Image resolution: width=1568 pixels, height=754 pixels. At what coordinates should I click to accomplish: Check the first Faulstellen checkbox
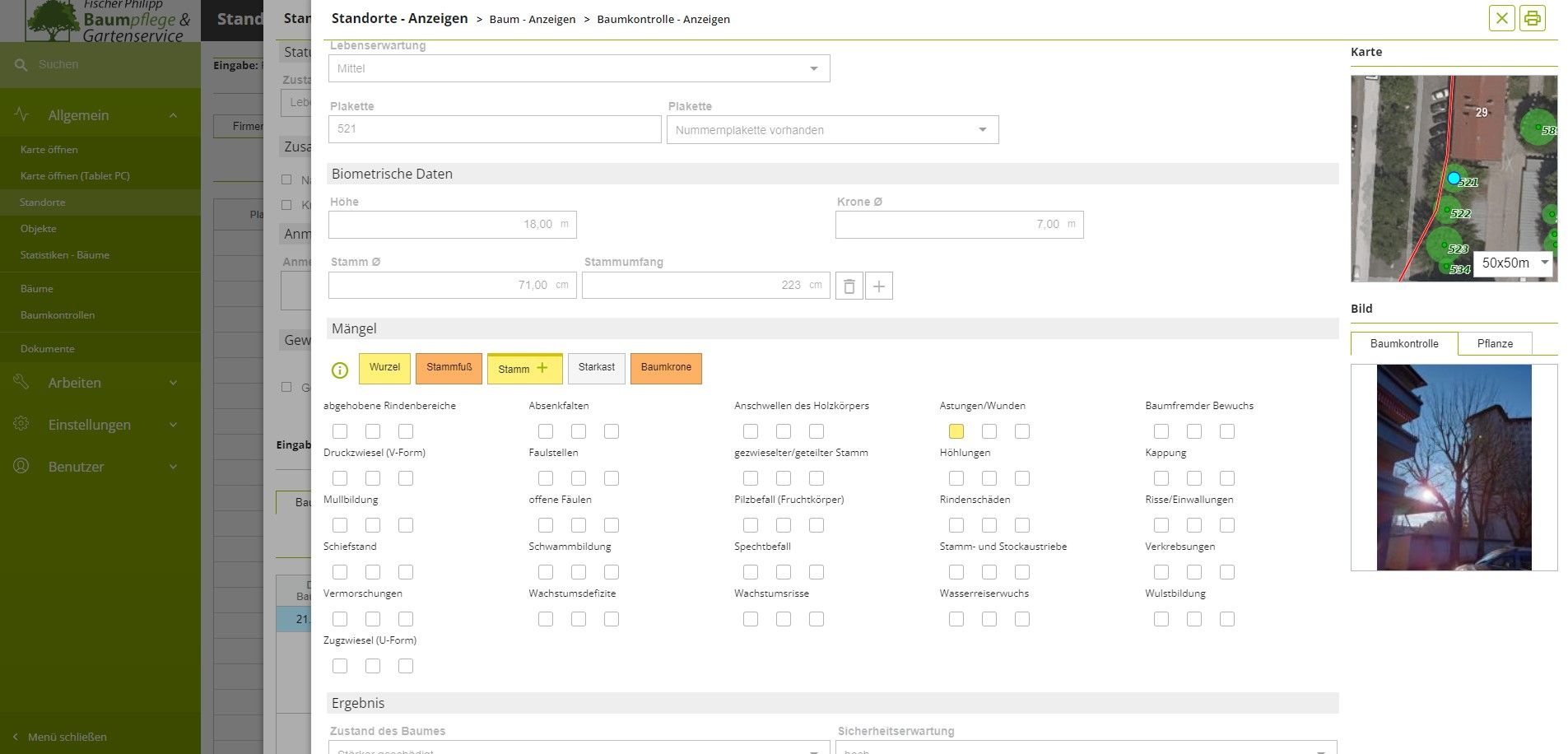(545, 478)
